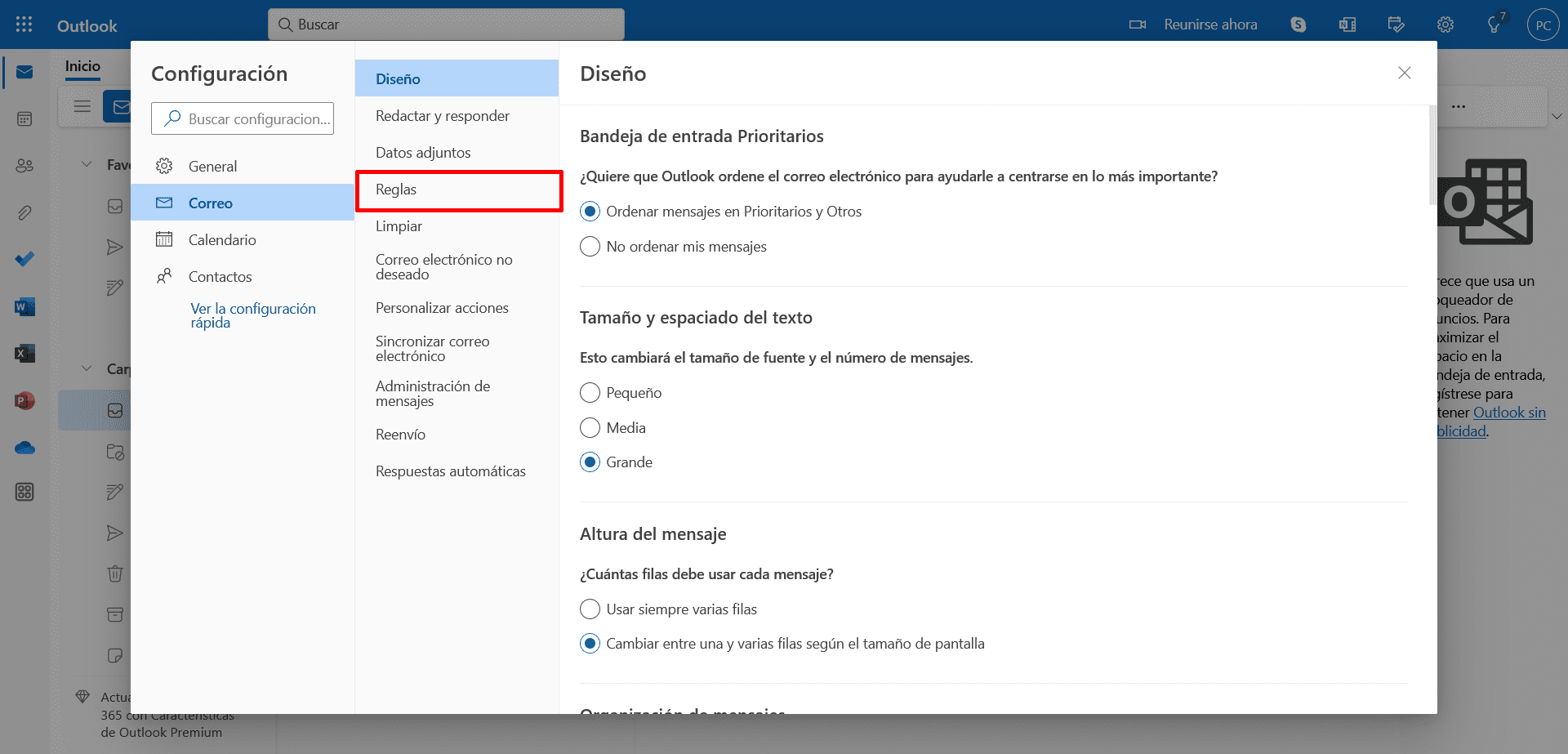Select Ordenar mensajes en Prioritarios y Otros

click(x=721, y=212)
